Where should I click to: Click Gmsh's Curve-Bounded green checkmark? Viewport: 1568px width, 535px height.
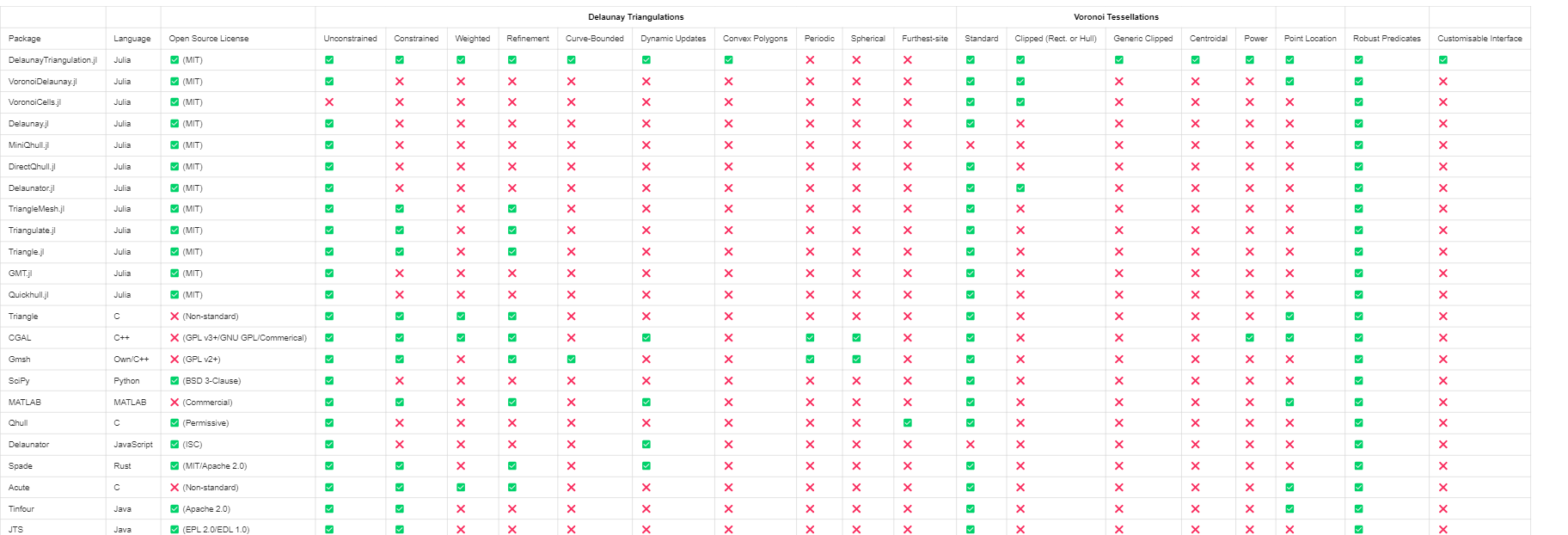pos(571,360)
